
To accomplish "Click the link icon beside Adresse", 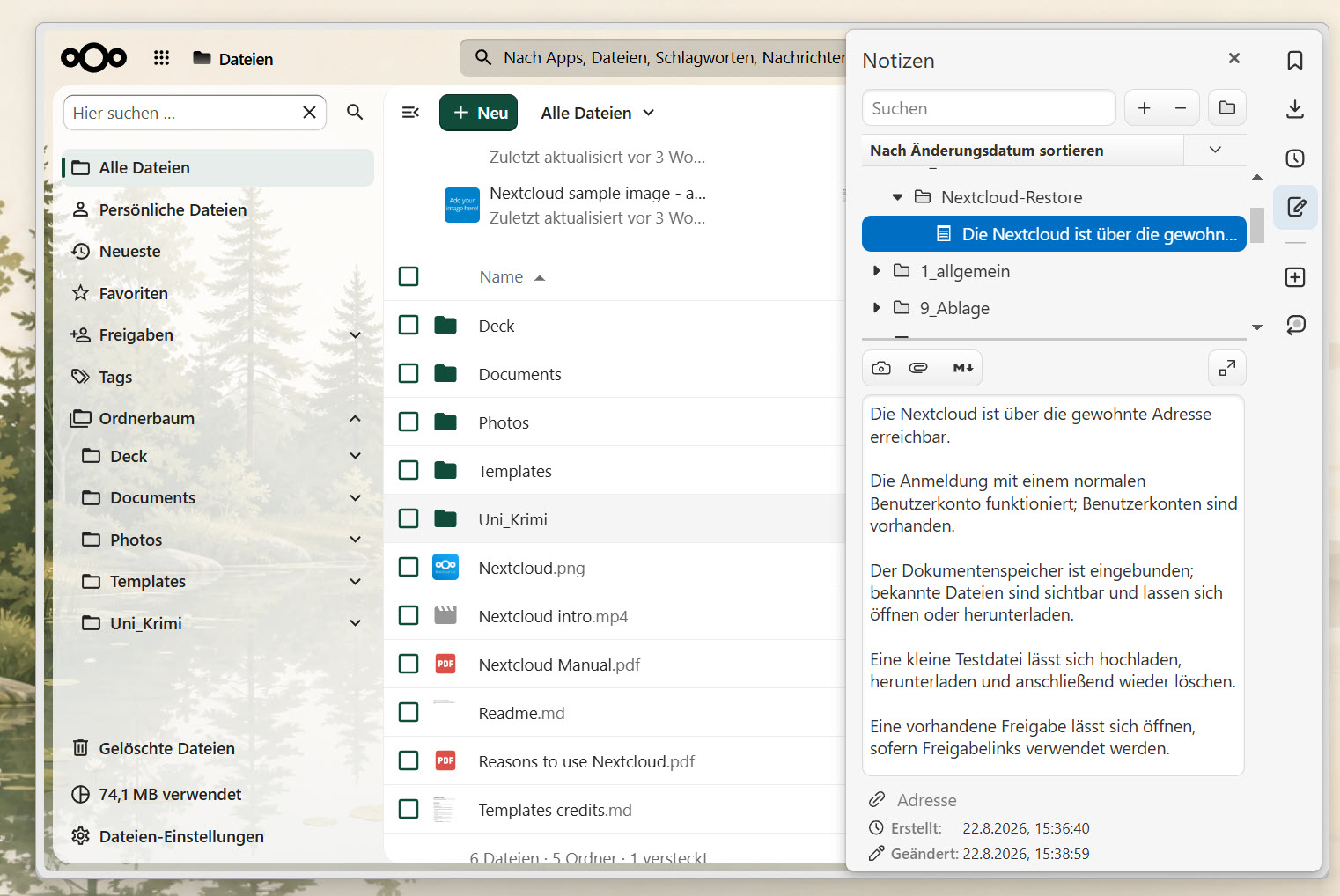I will tap(877, 799).
